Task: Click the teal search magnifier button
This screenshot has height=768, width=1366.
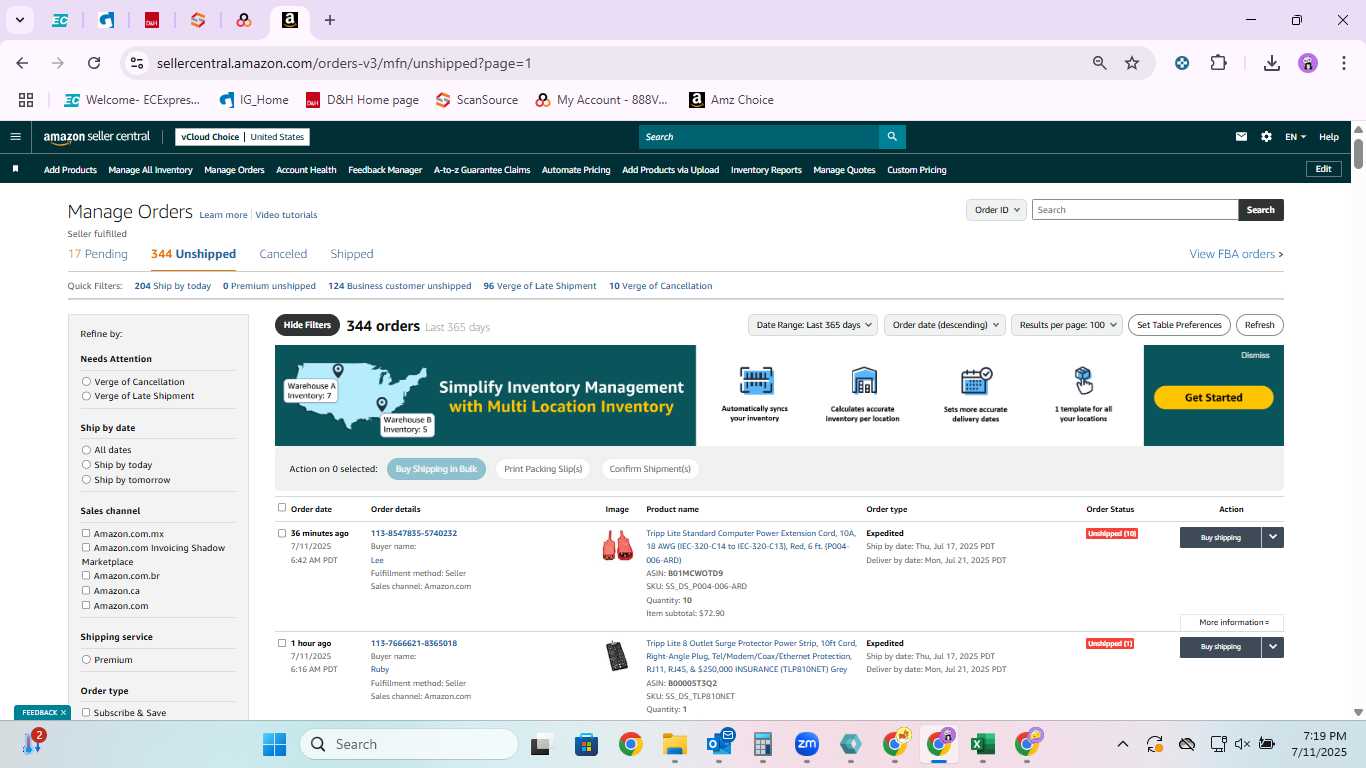Action: (892, 137)
